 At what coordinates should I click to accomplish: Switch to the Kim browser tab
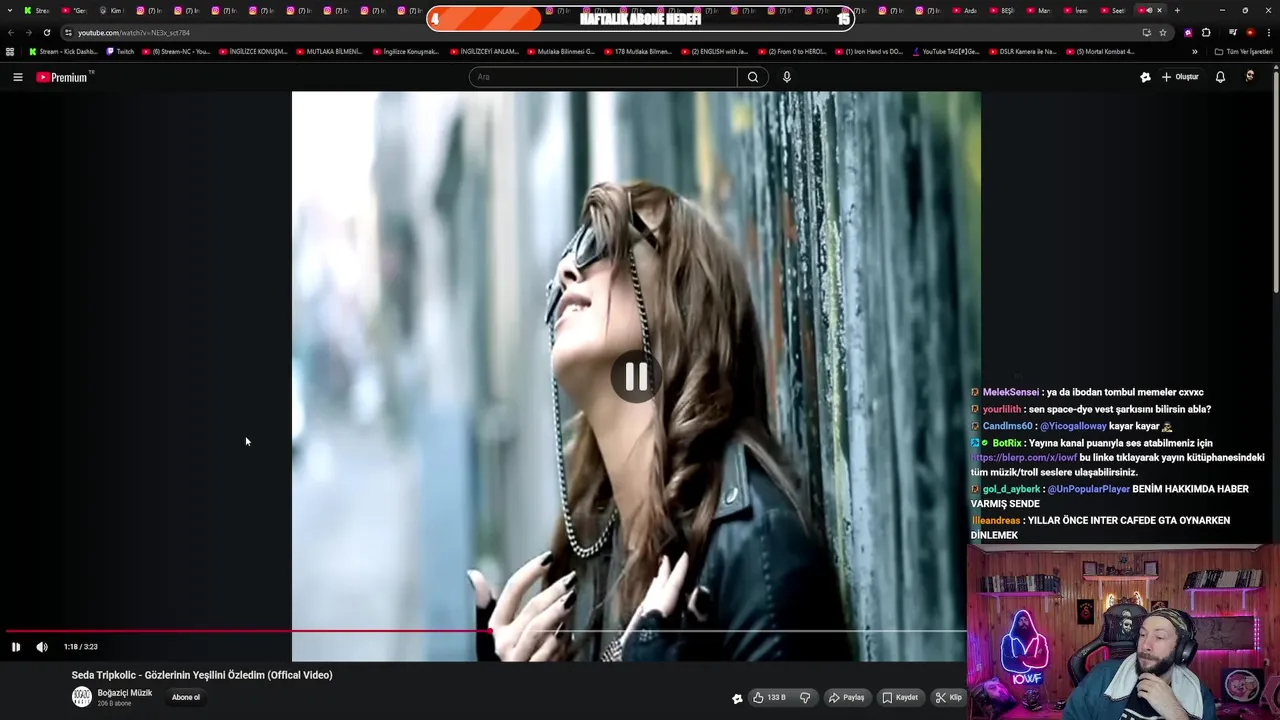(111, 10)
